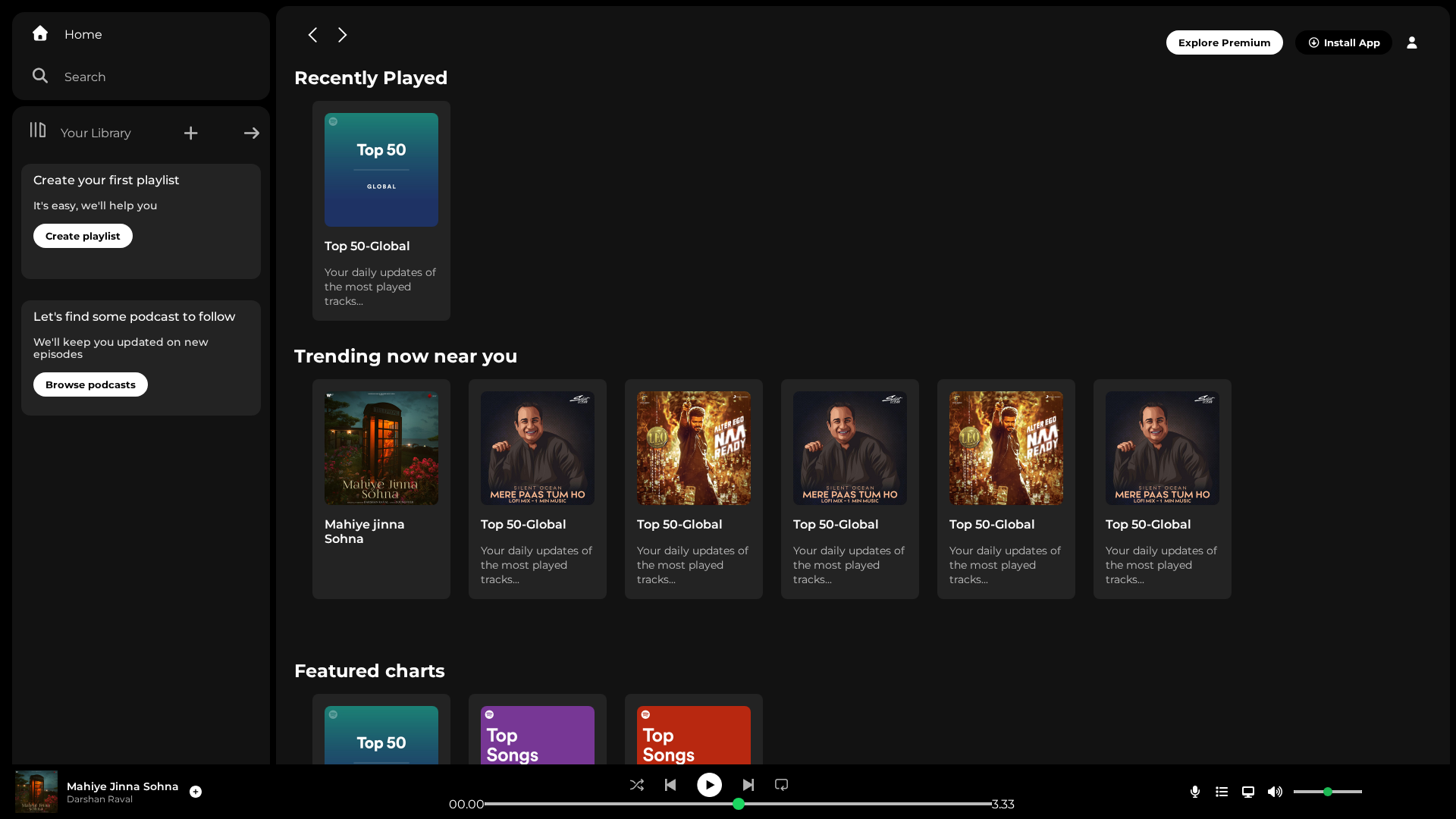Open artist Darshan Raval in player bar
This screenshot has width=1456, height=819.
[99, 799]
